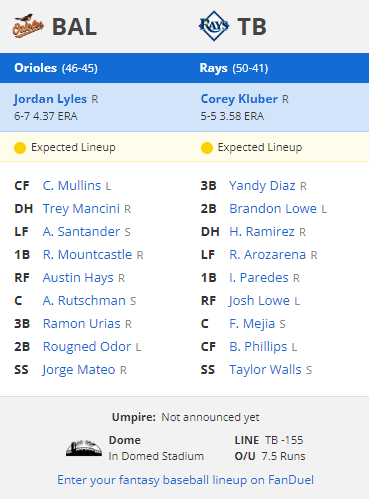Open pitcher Jordan Lyles' profile
The image size is (369, 499).
[x=50, y=99]
